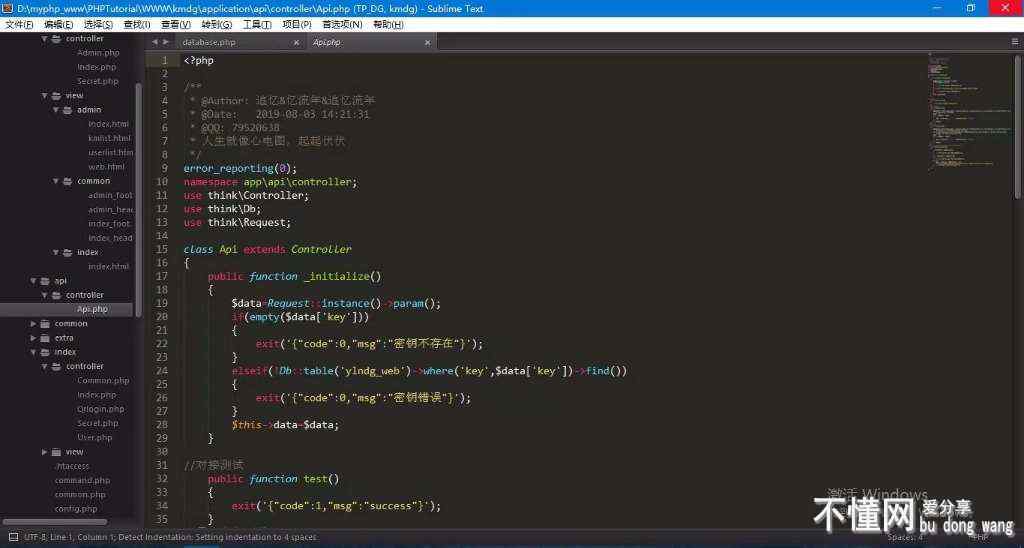Click the sidebar horizontal scrollbar
The height and width of the screenshot is (548, 1024).
[55, 522]
